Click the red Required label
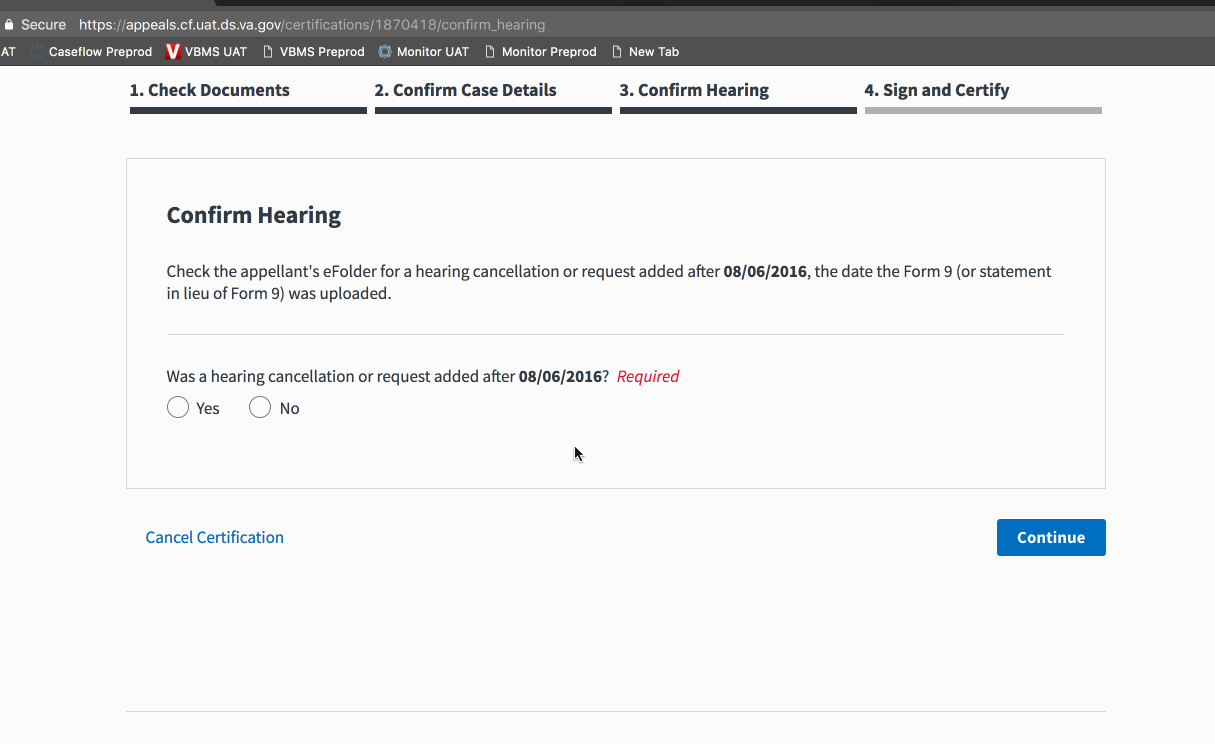This screenshot has width=1215, height=744. coord(648,376)
